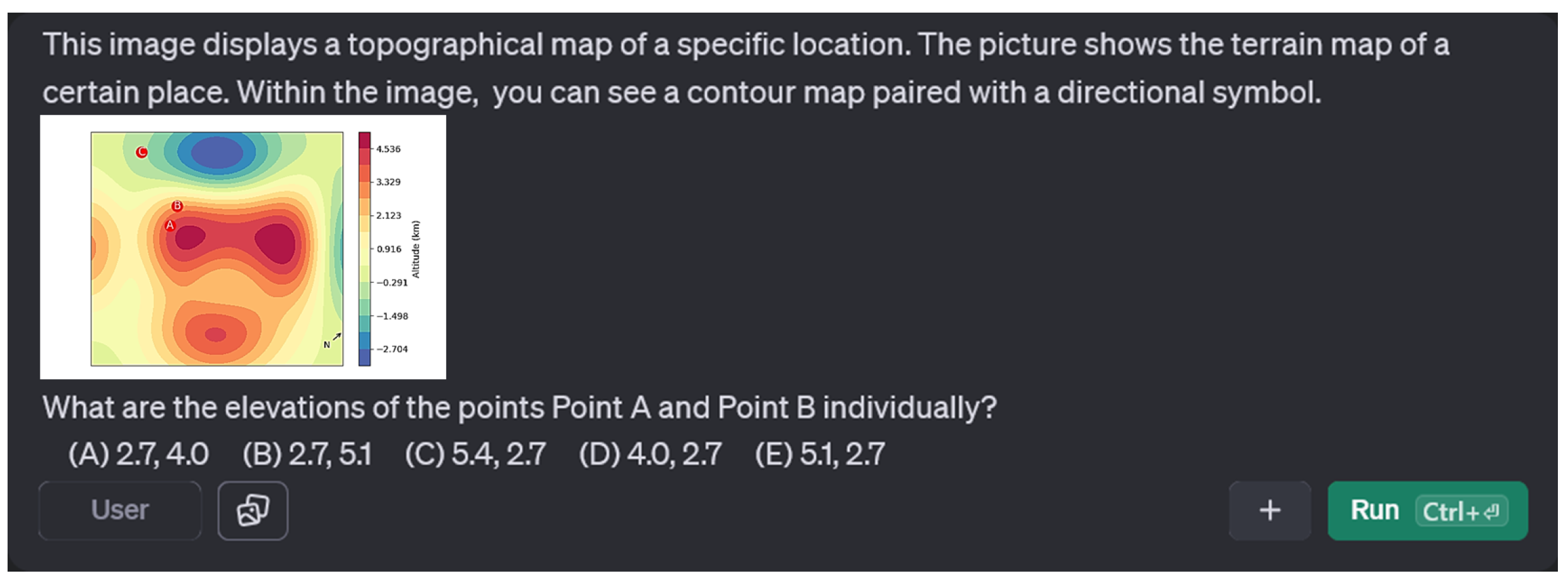Select answer option (E) 5.1, 2.7

820,454
